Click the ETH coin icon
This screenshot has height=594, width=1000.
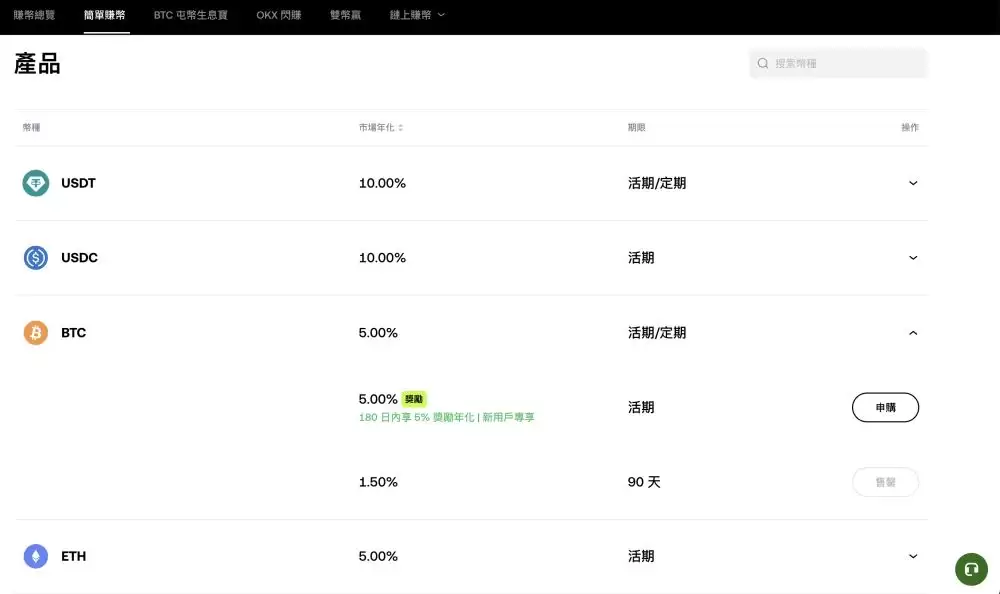[x=35, y=556]
